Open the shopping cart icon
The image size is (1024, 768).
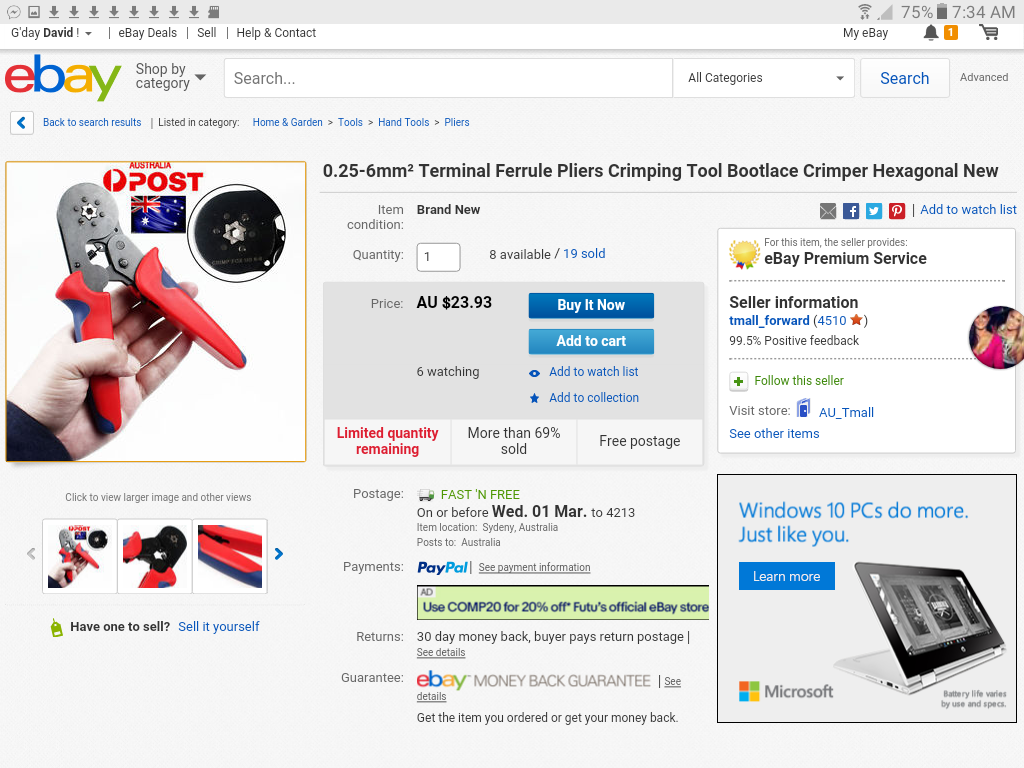pos(989,33)
